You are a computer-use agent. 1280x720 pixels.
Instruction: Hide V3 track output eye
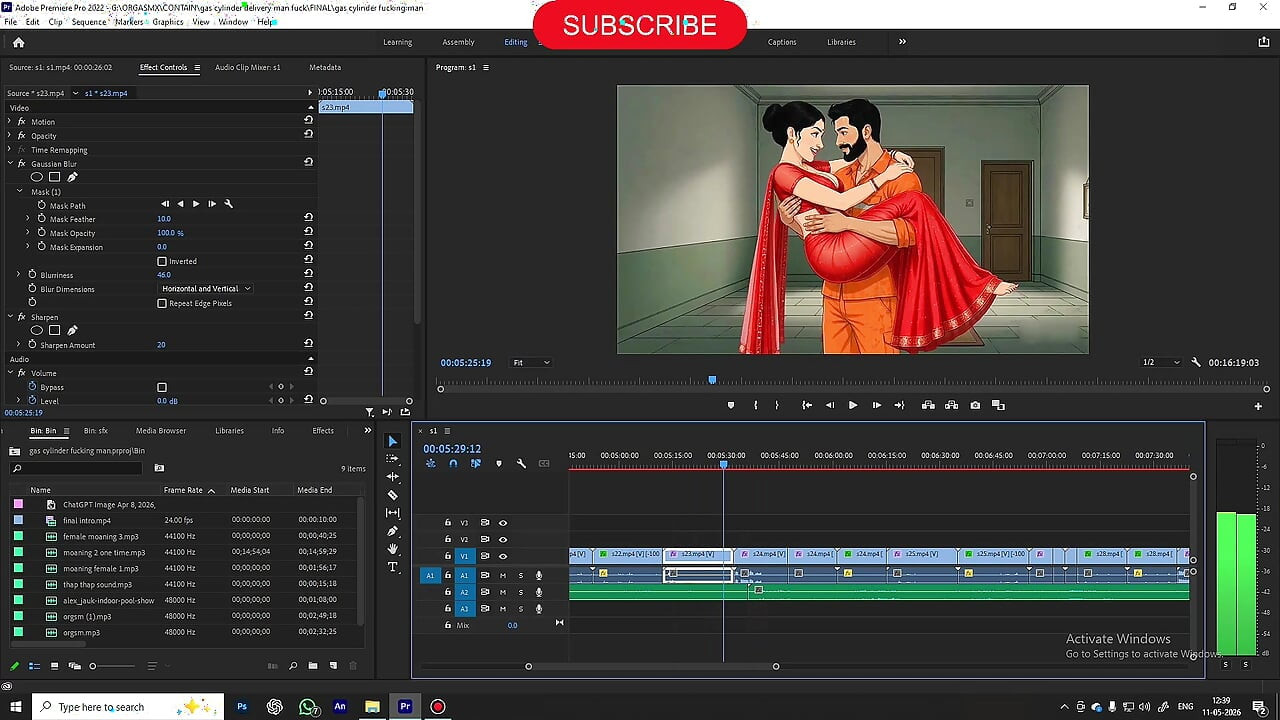tap(503, 522)
